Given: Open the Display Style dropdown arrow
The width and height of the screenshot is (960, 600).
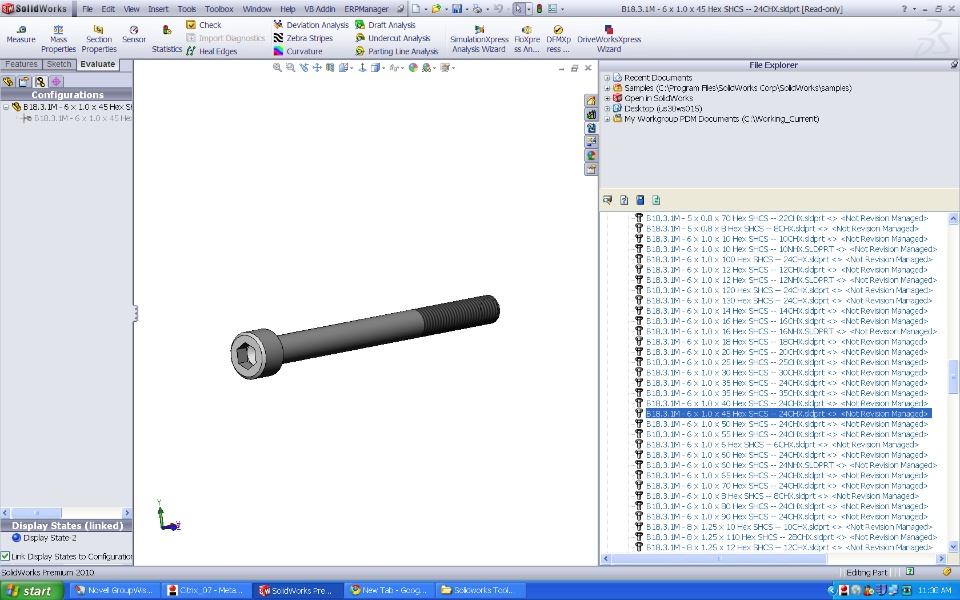Looking at the screenshot, I should tap(383, 68).
